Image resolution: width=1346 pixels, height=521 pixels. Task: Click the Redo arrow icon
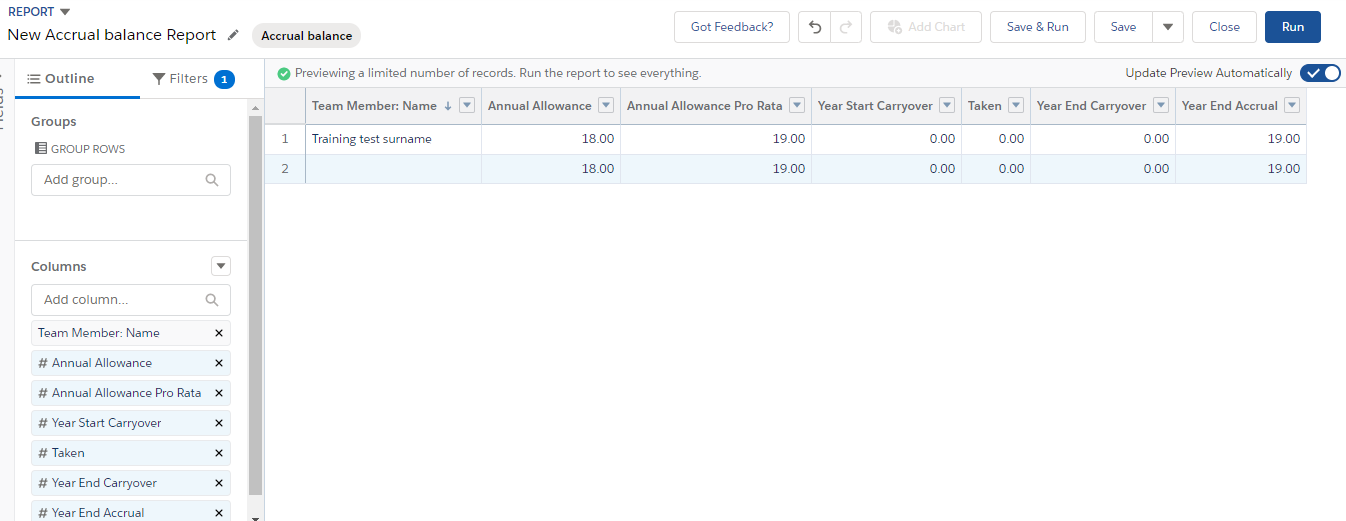[x=846, y=27]
